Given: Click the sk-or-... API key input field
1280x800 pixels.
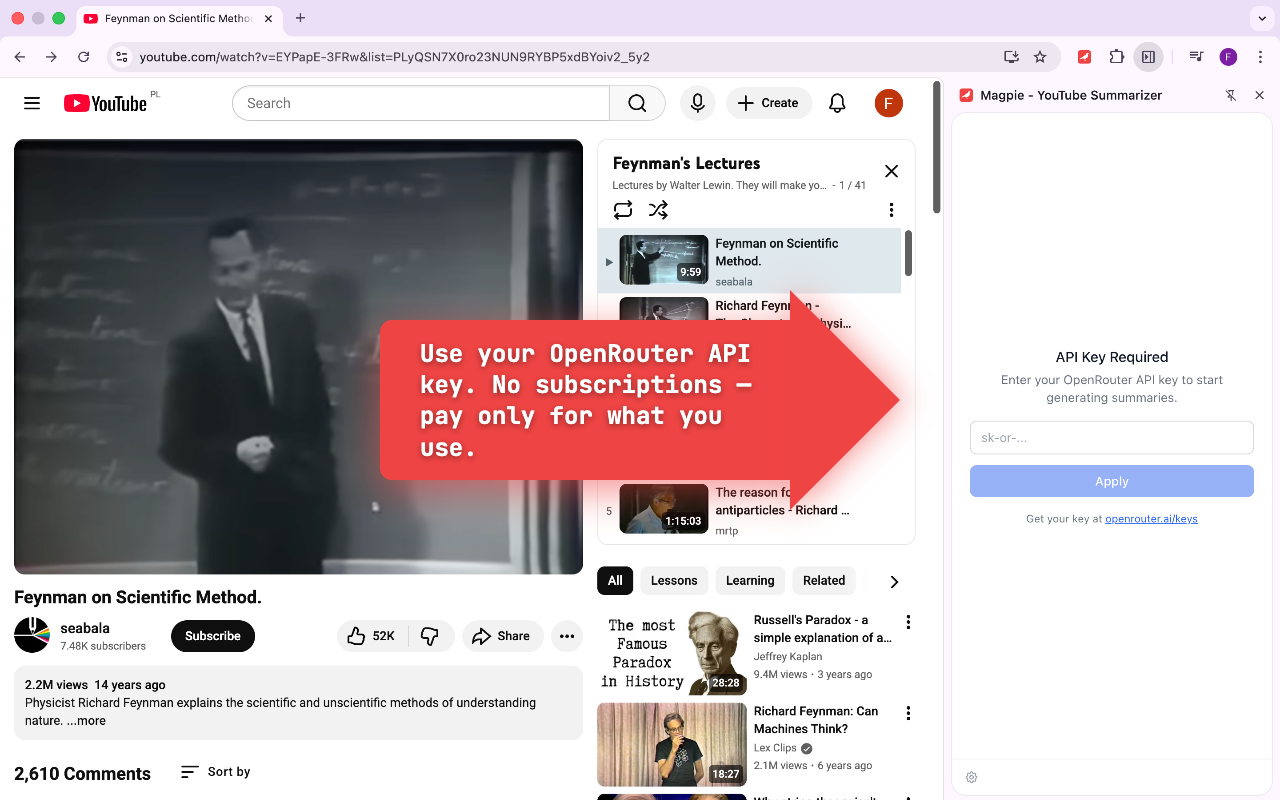Looking at the screenshot, I should click(x=1111, y=437).
